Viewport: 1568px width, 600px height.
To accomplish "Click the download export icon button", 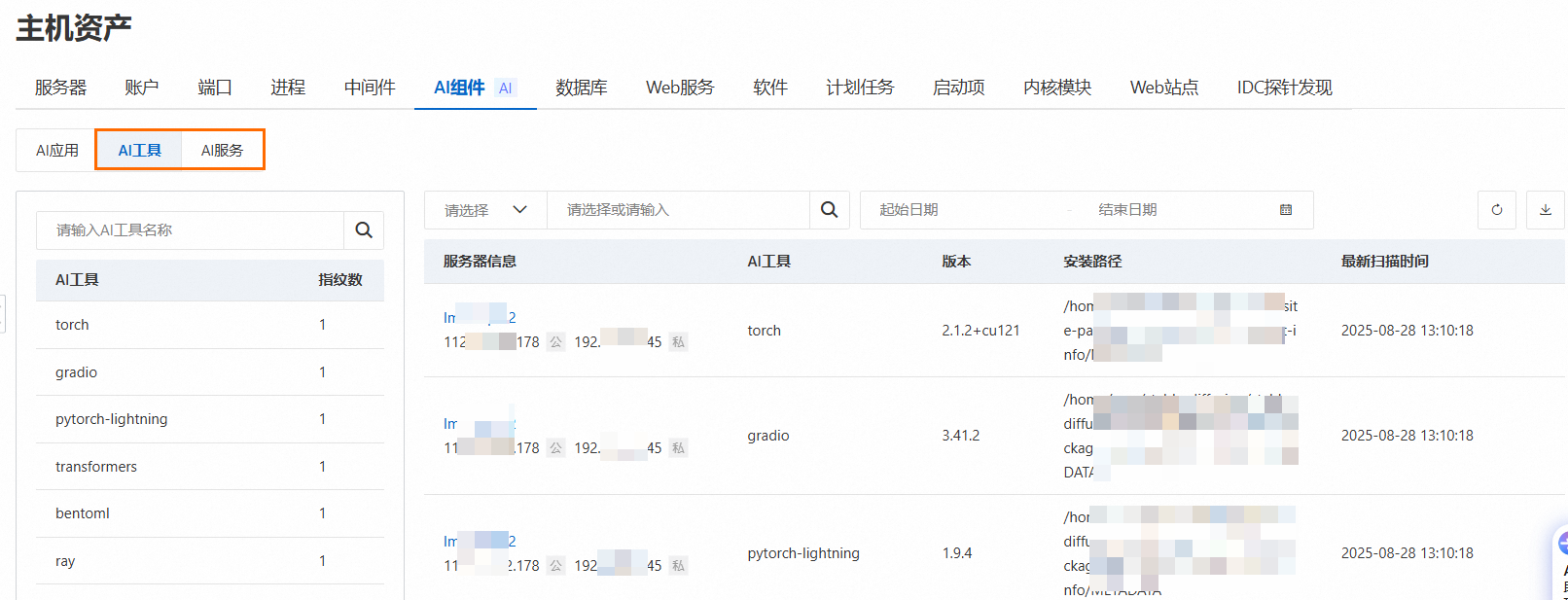I will 1546,210.
